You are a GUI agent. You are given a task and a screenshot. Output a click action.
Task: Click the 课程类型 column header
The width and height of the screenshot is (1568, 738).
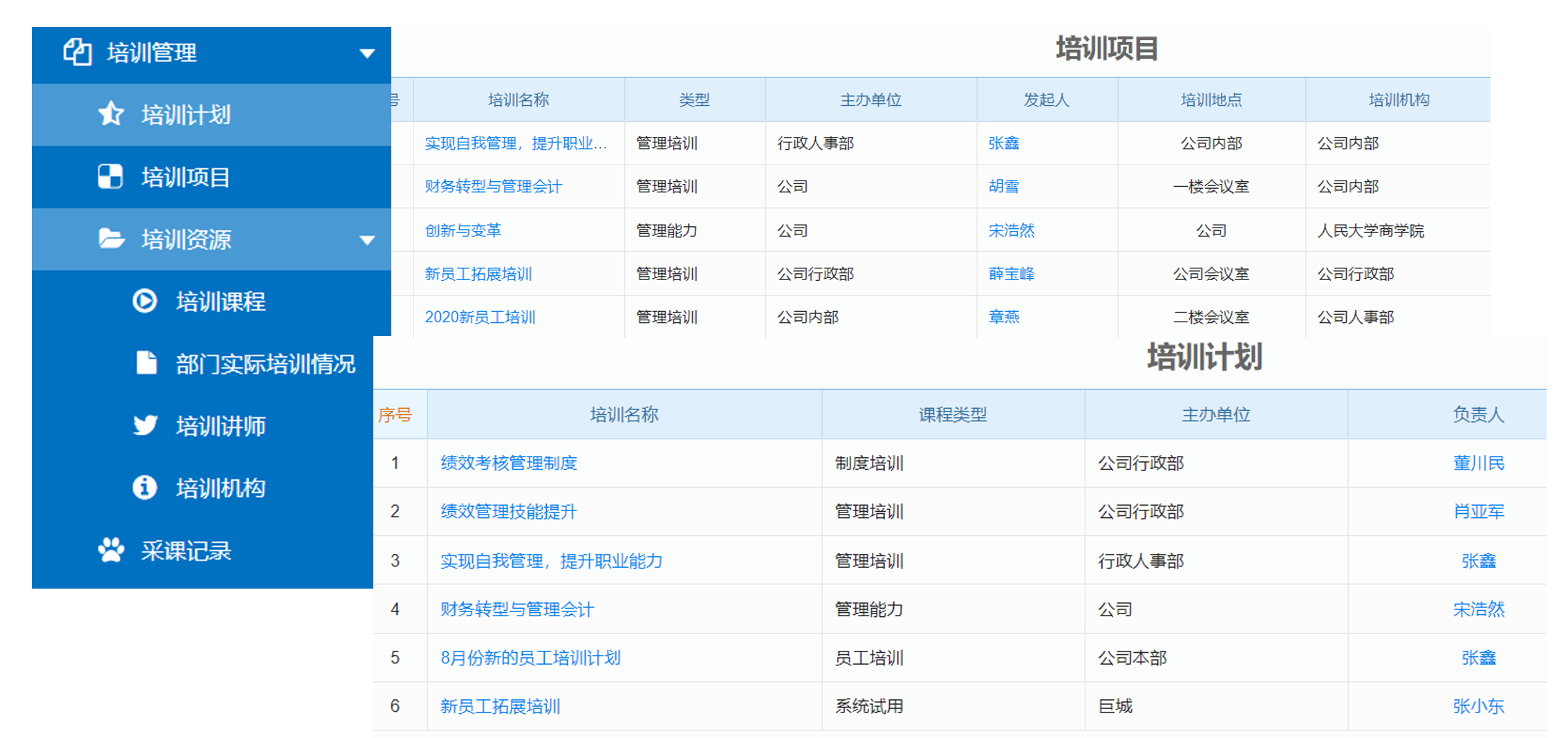(952, 414)
